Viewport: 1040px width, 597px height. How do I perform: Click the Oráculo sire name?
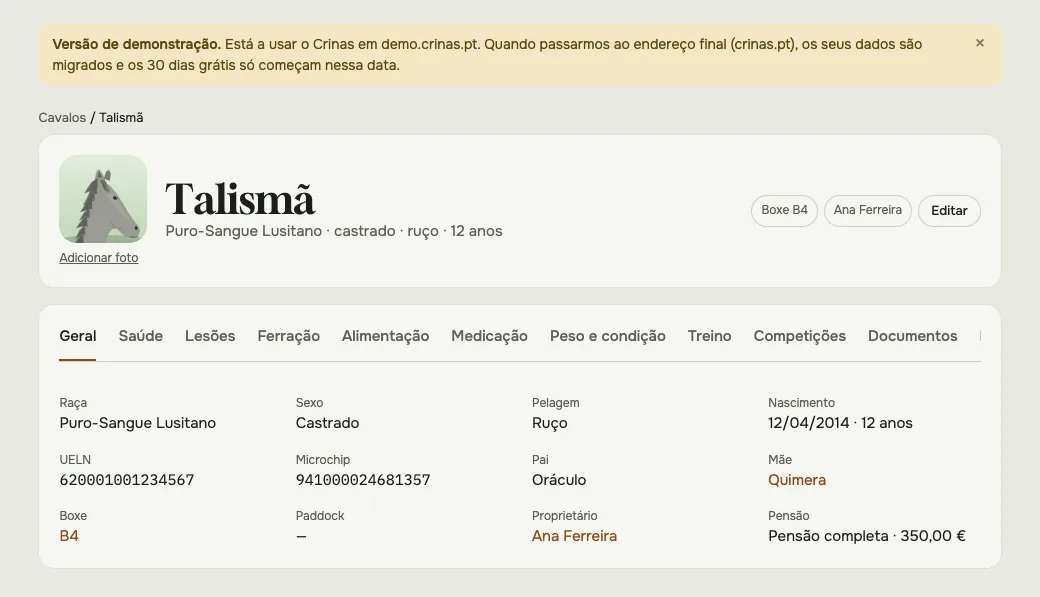tap(559, 480)
